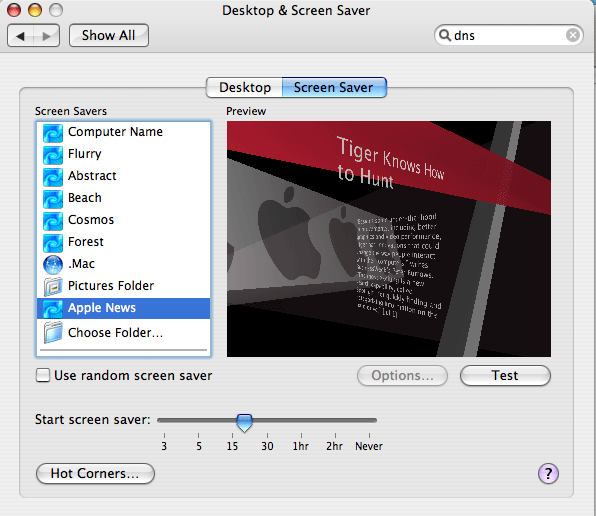Open the Options... button
This screenshot has height=516, width=596.
pos(402,375)
